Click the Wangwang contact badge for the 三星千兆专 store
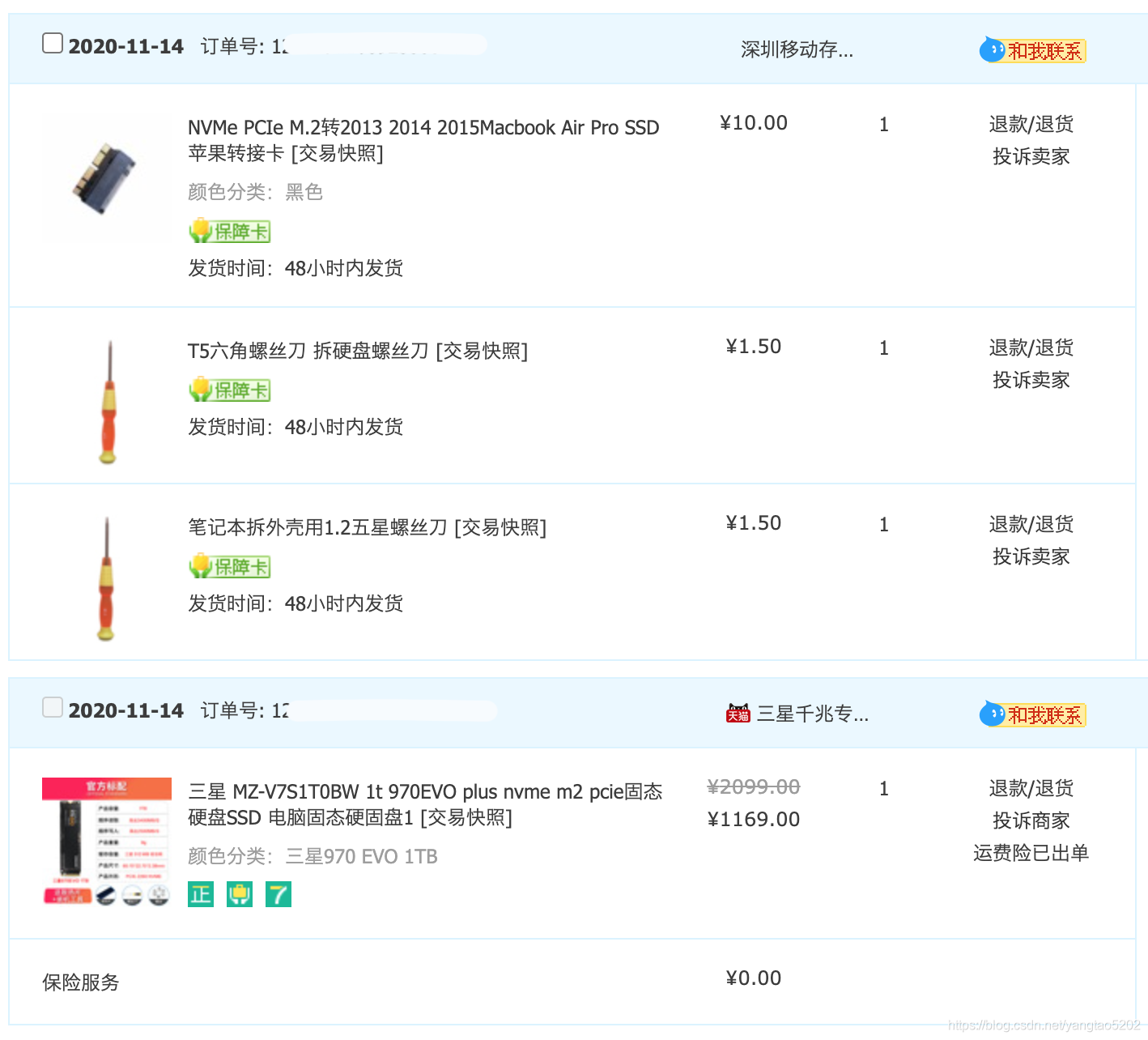Image resolution: width=1148 pixels, height=1040 pixels. click(1032, 714)
